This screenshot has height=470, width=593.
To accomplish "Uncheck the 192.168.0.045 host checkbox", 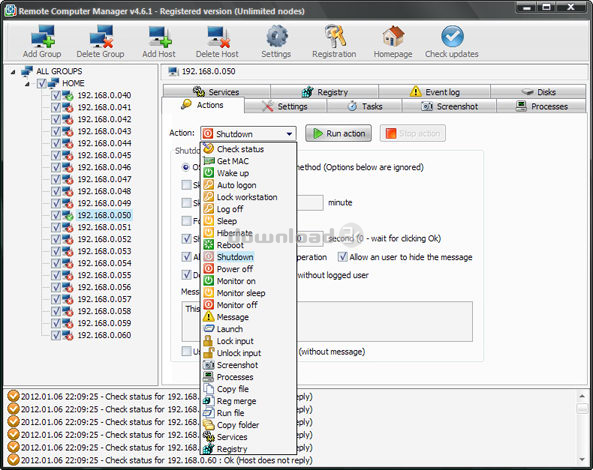I will point(56,155).
